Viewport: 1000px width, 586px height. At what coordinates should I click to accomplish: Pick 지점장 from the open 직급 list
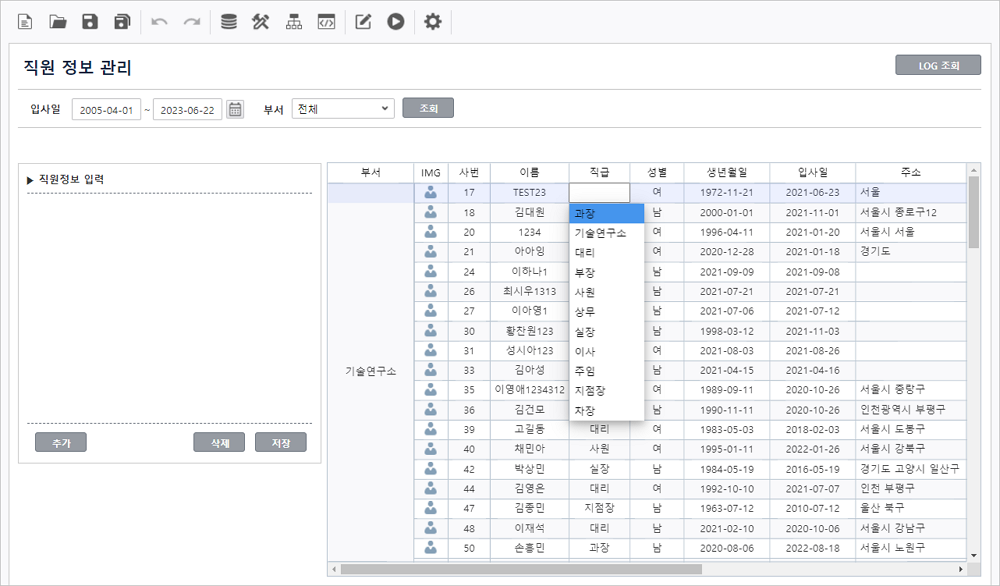point(590,390)
